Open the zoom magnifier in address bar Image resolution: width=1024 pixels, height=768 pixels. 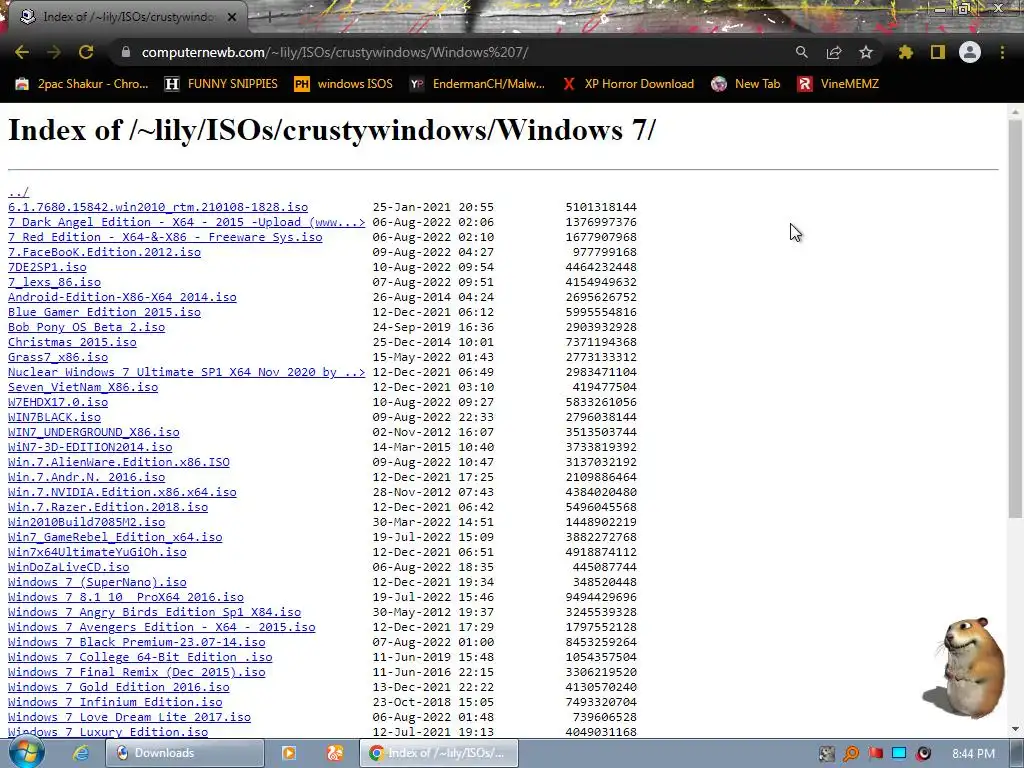(x=801, y=52)
